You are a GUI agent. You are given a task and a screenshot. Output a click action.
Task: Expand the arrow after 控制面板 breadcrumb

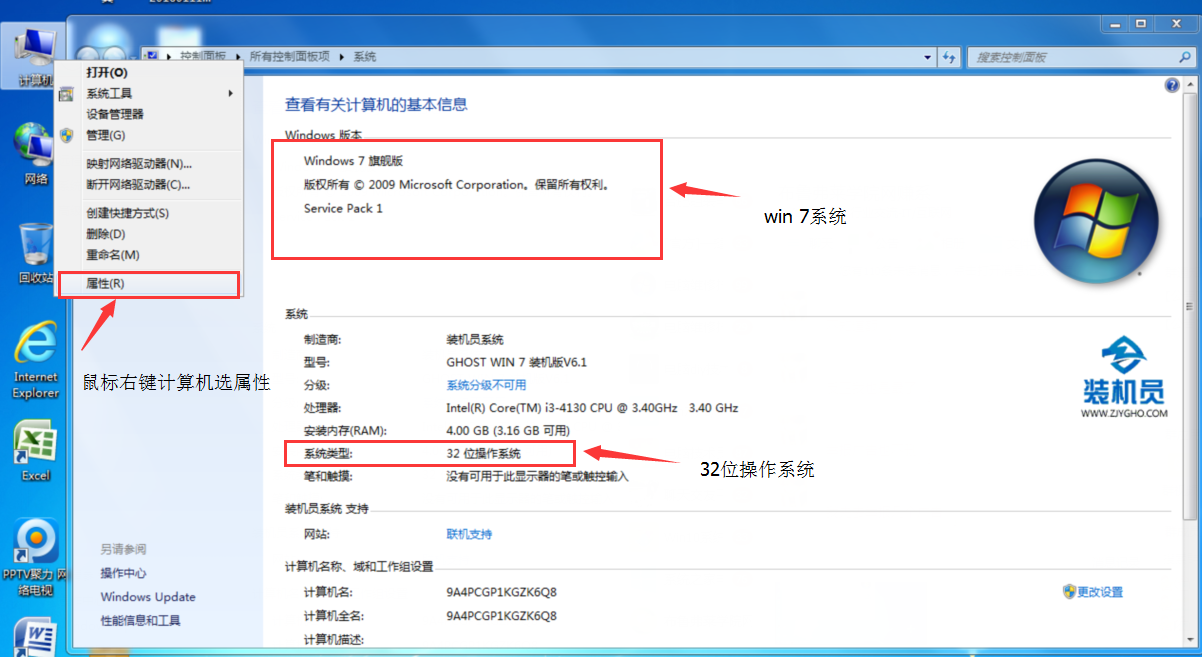[239, 57]
